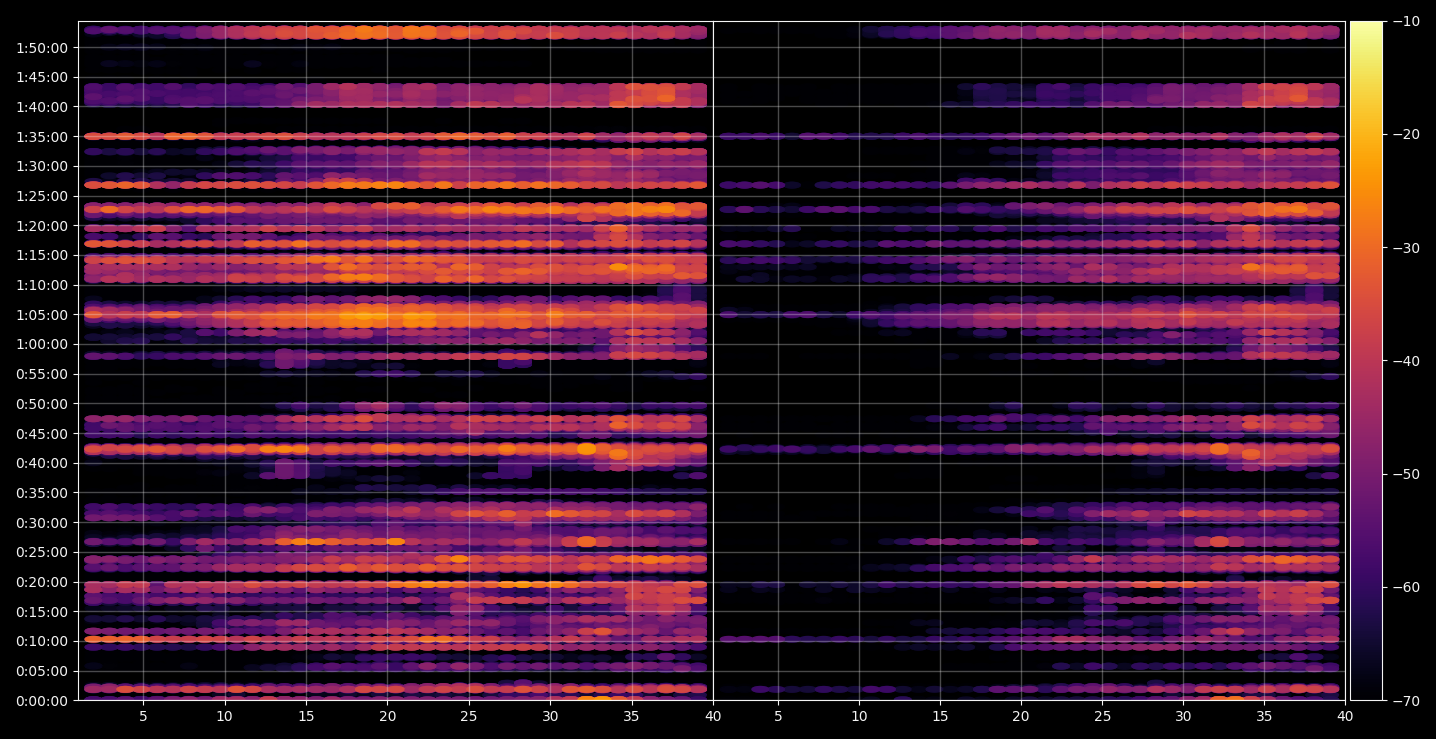The image size is (1436, 739).
Task: Click the −50 colorbar tick label
Action: [x=1405, y=474]
